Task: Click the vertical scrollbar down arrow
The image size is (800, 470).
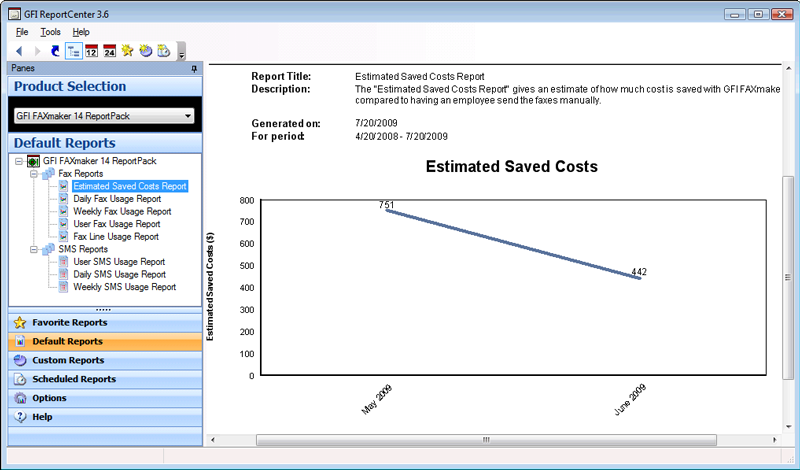Action: pos(788,427)
